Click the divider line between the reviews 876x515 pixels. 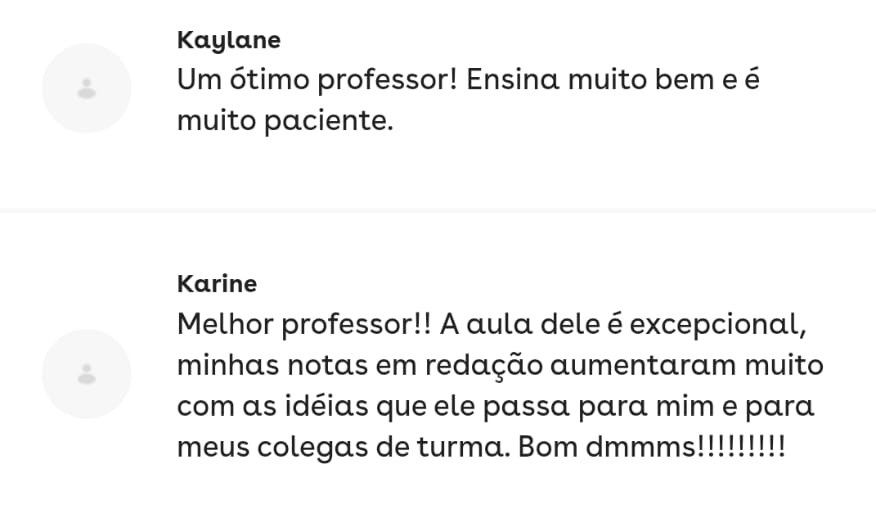tap(438, 211)
